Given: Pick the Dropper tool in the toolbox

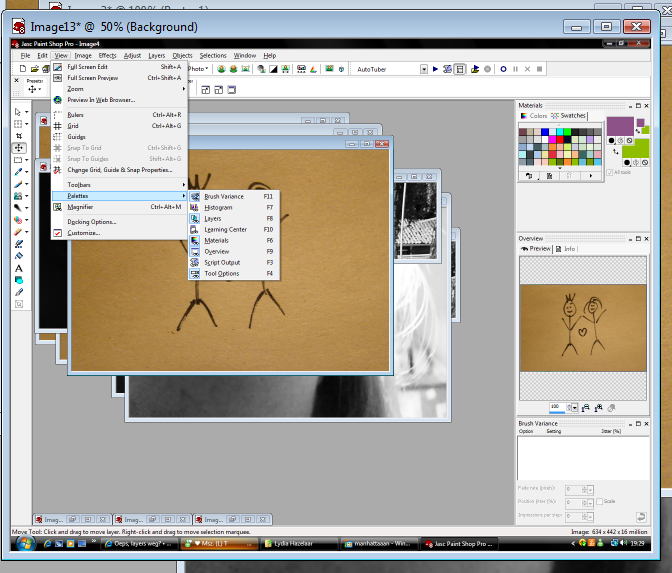Looking at the screenshot, I should click(x=19, y=172).
